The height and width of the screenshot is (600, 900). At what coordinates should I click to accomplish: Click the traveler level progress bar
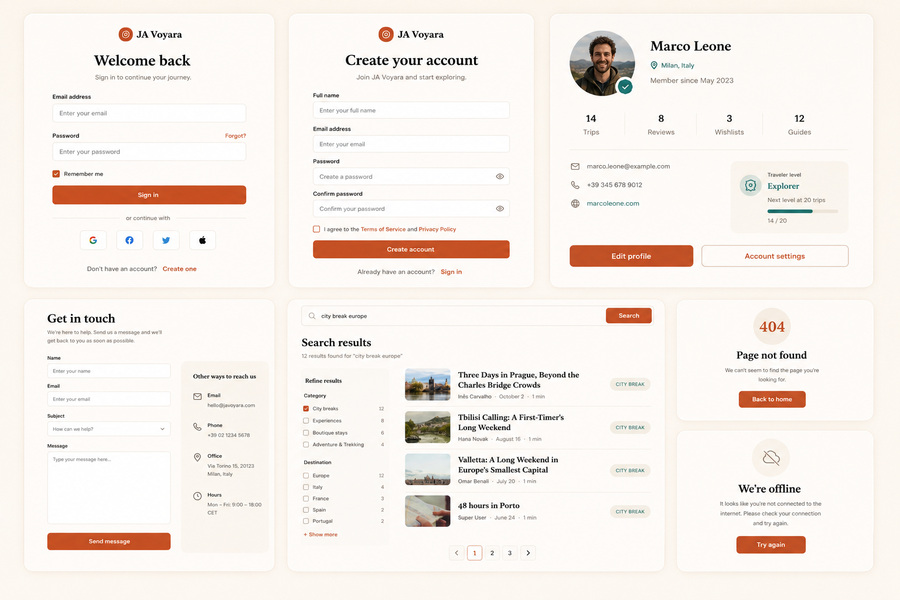click(802, 211)
